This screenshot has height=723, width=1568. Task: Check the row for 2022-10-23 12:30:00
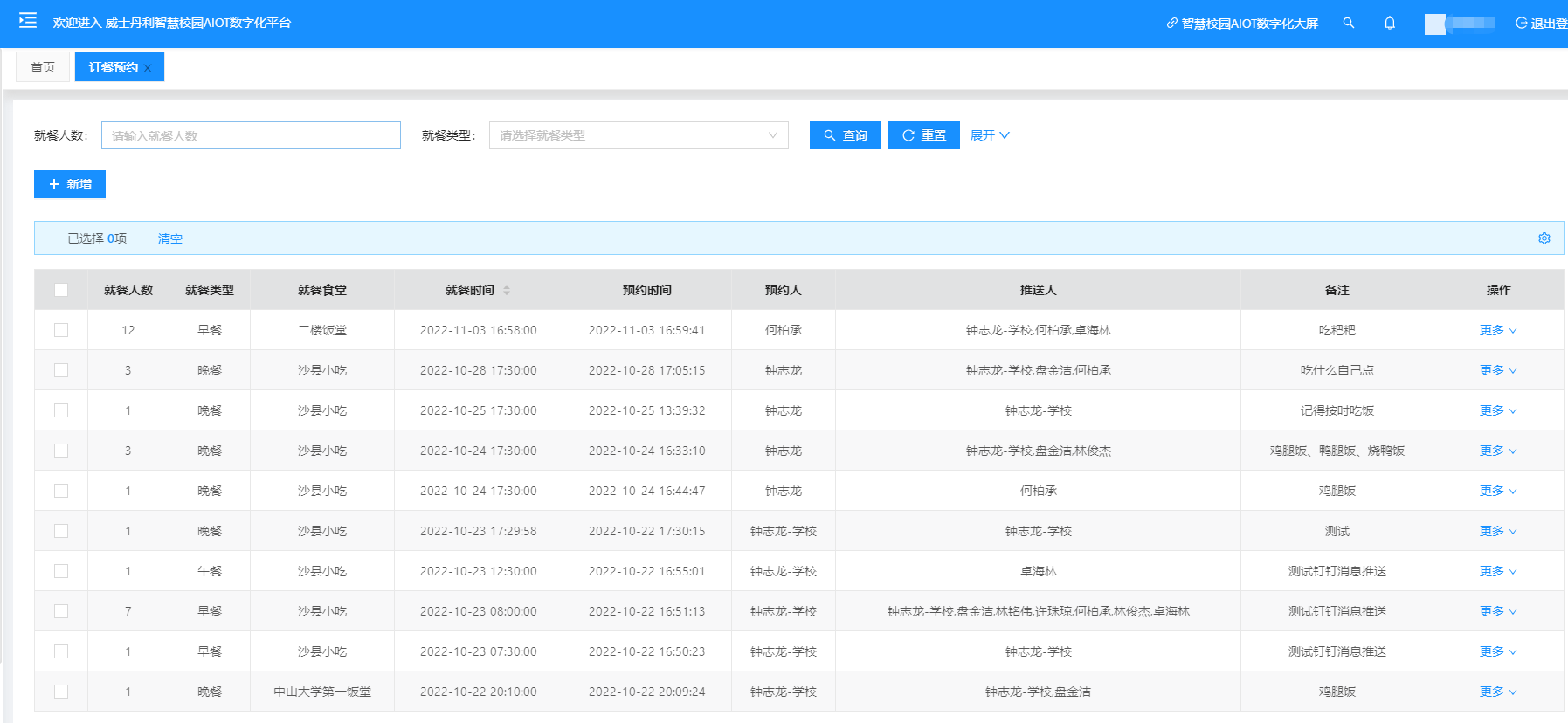61,571
